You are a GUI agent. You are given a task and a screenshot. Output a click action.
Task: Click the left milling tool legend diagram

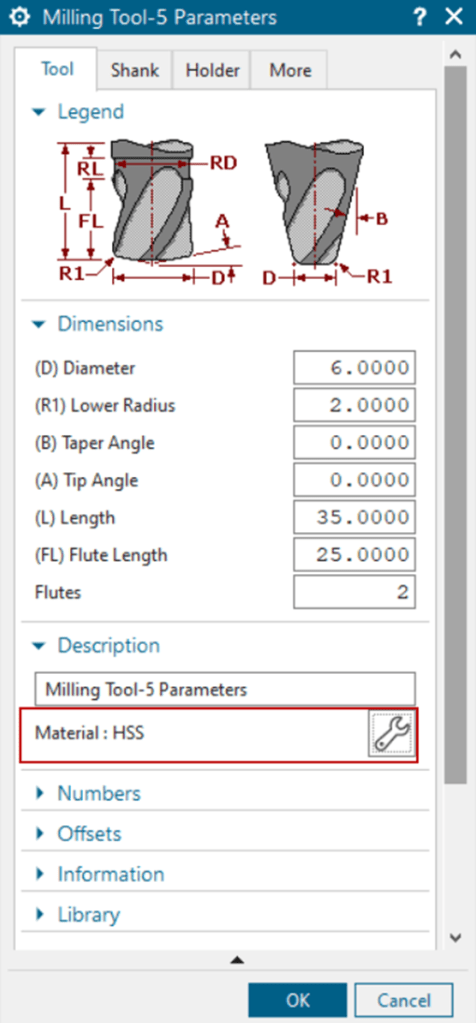point(151,210)
